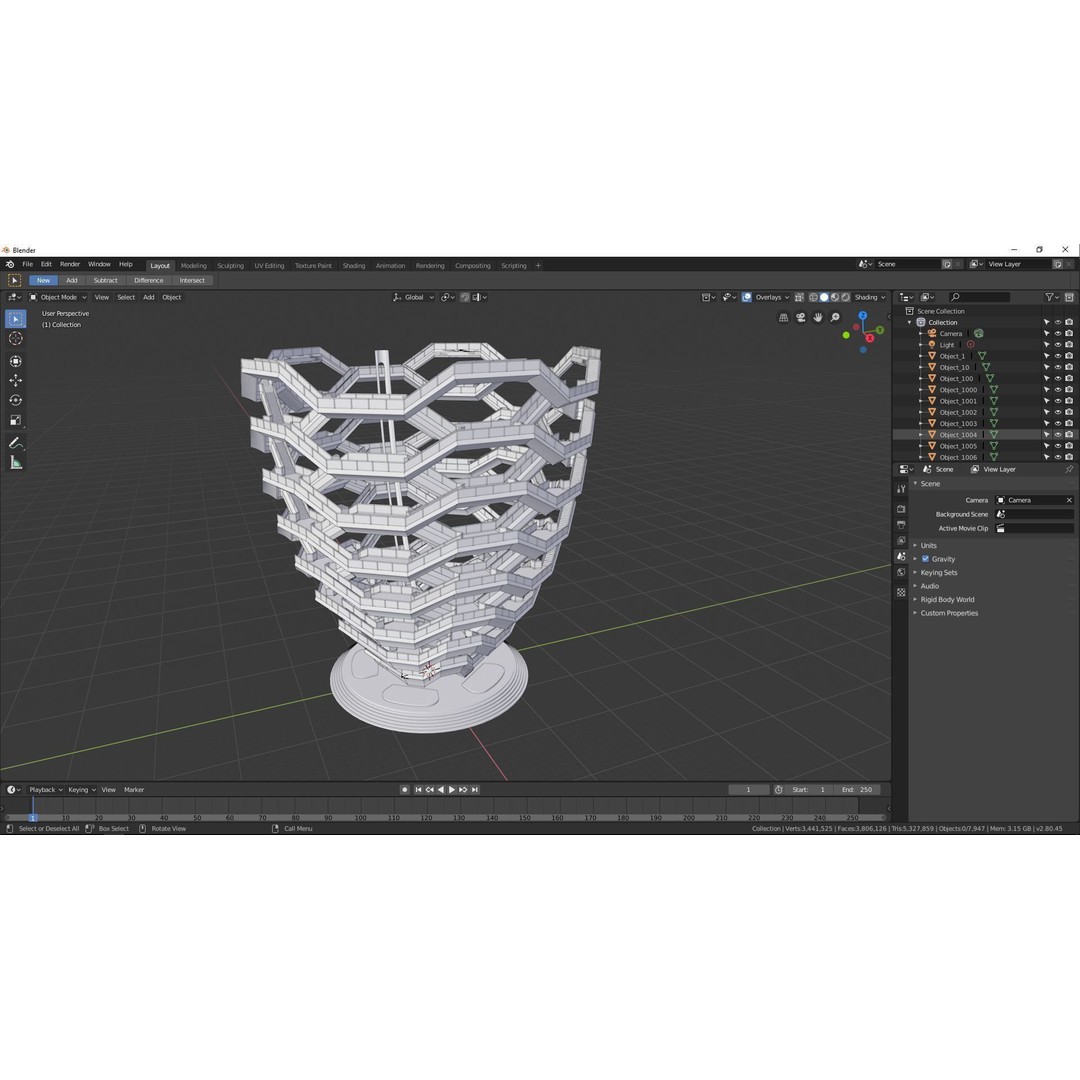Open View Layer properties tab icon

pos(901,541)
